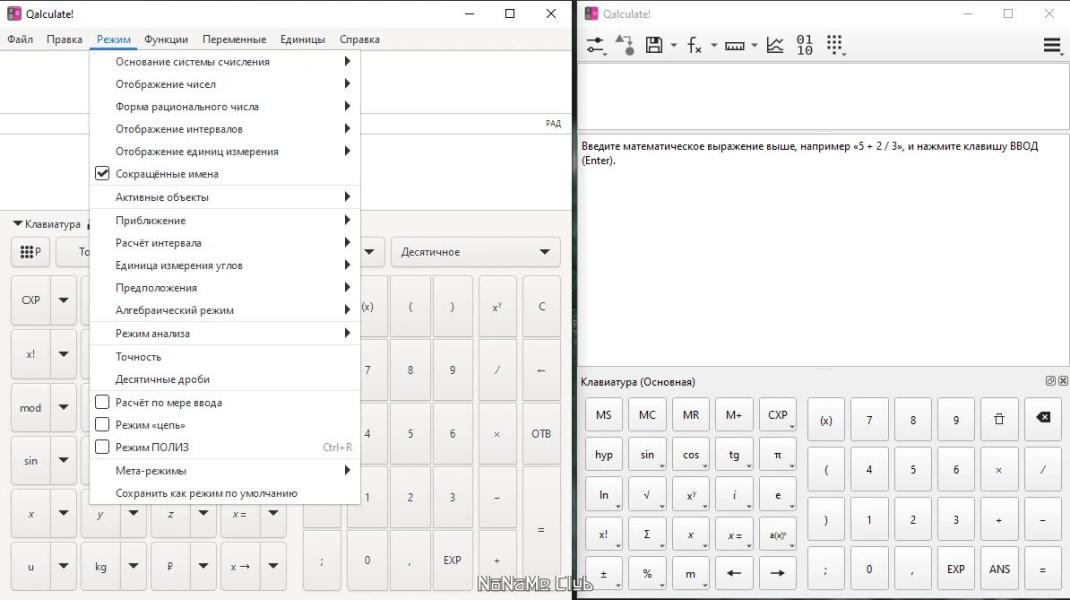
Task: Open dropdown arrow next to kg button
Action: (x=134, y=565)
